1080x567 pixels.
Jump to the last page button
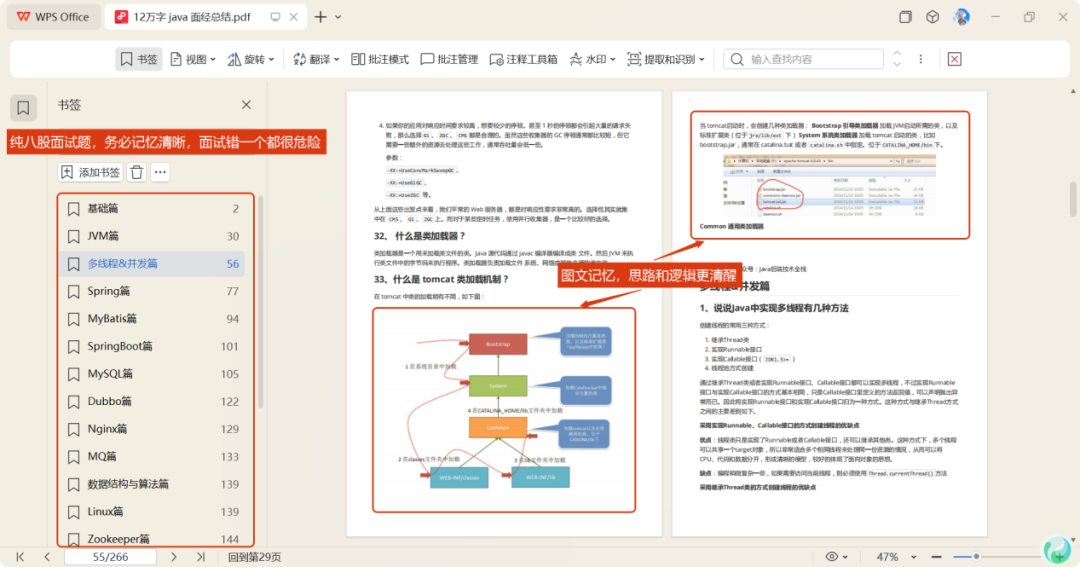(200, 557)
